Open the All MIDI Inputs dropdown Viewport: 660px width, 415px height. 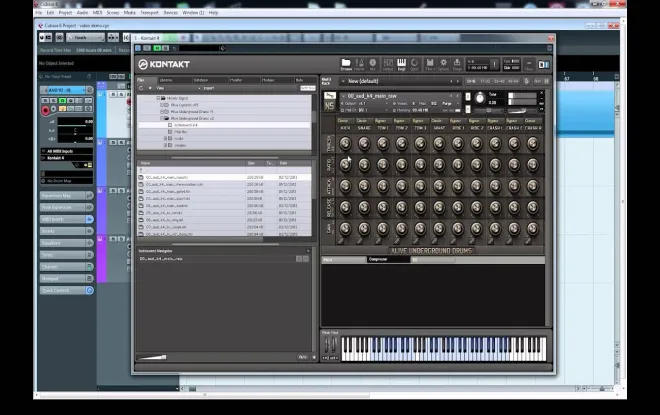[67, 151]
